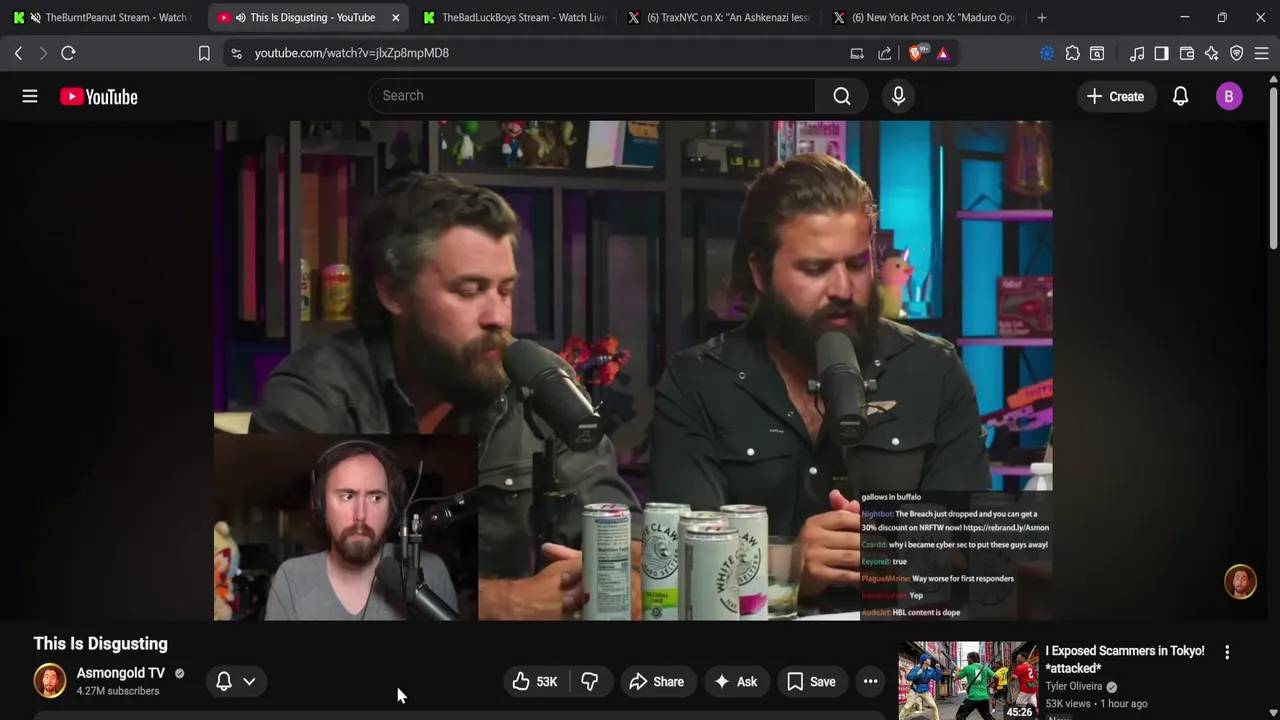Expand subscription notification options chevron
The image size is (1280, 720).
point(249,681)
